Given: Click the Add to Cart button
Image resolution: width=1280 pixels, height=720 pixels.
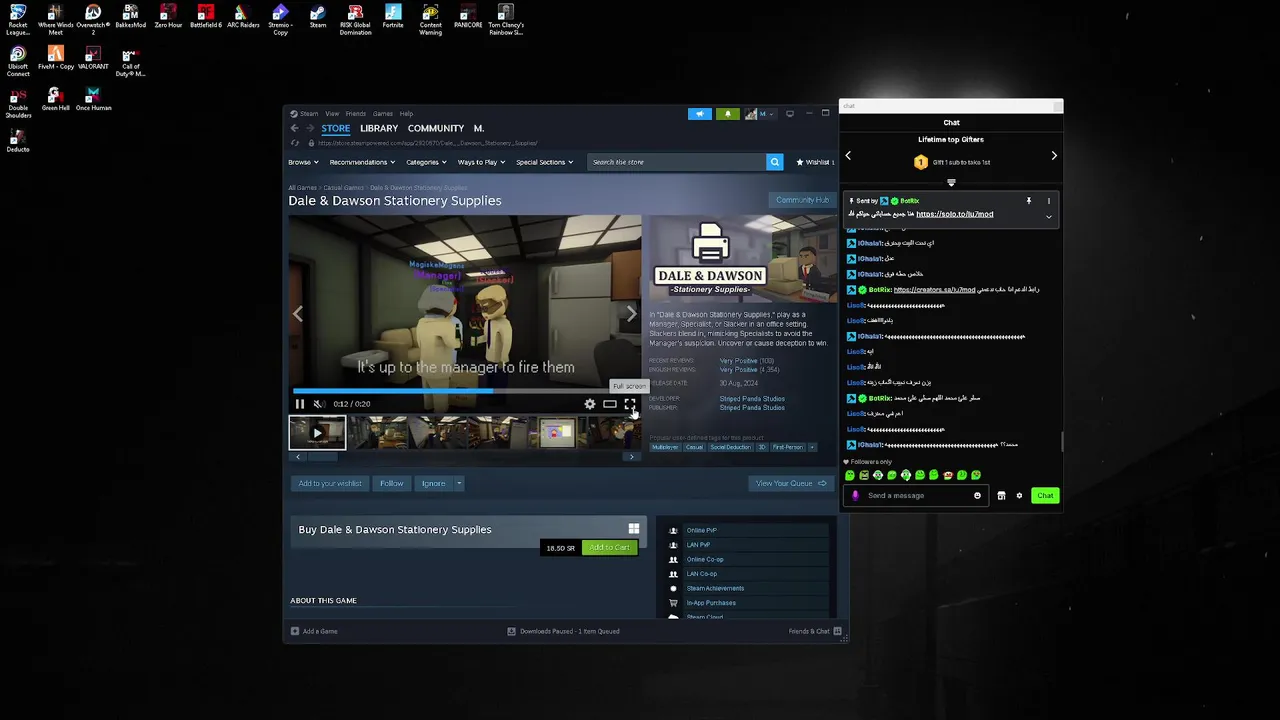Looking at the screenshot, I should coord(609,548).
